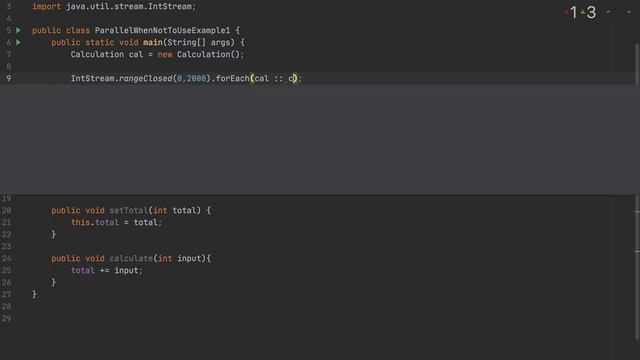Click the 'Calculation cal' declaration
Screen dimensions: 640x360
click(107, 54)
